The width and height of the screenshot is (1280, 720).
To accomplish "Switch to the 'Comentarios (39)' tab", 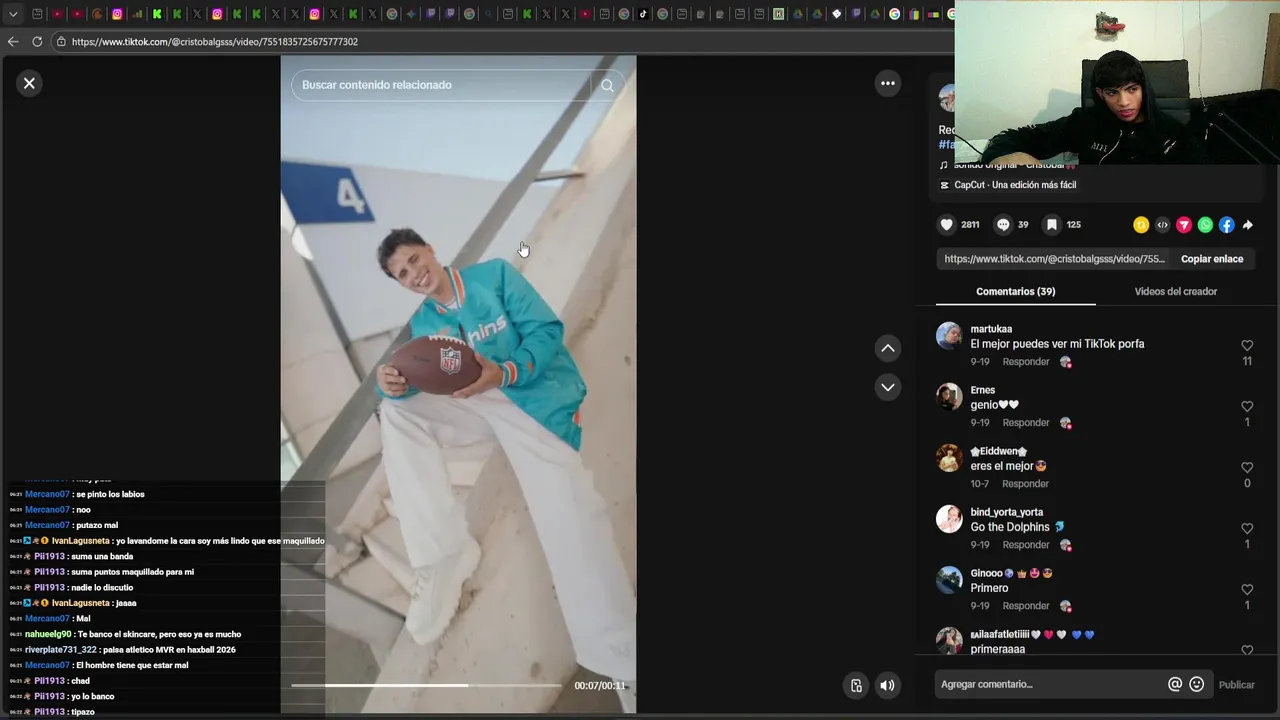I will click(1015, 292).
